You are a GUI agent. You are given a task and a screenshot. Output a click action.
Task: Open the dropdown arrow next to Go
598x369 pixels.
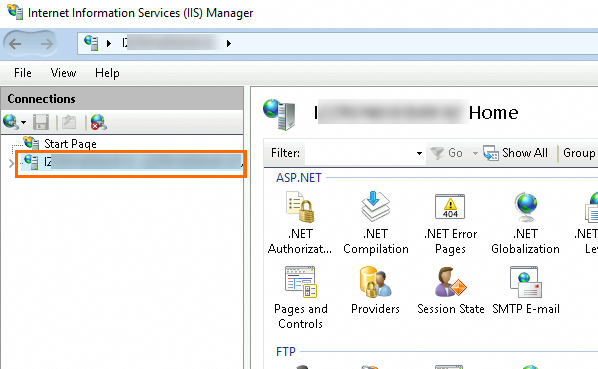pyautogui.click(x=475, y=153)
